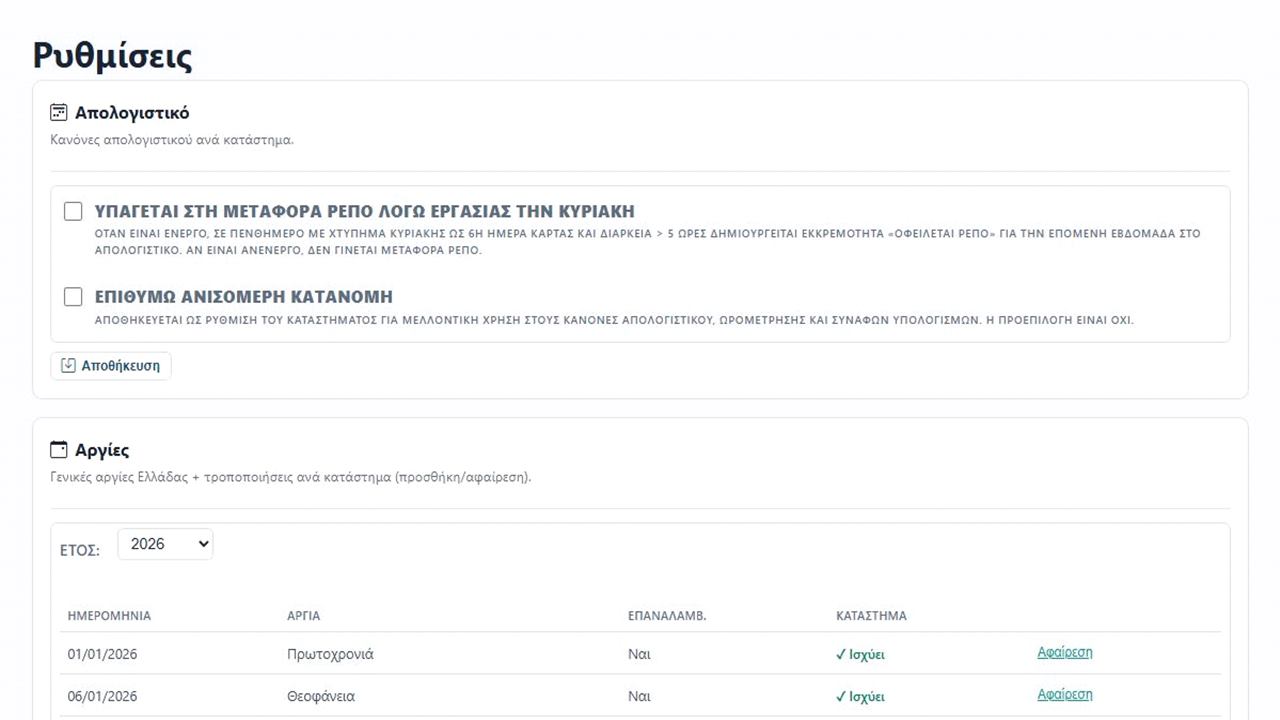Viewport: 1280px width, 720px height.
Task: Select the date 01/01/2026 cell
Action: click(102, 654)
